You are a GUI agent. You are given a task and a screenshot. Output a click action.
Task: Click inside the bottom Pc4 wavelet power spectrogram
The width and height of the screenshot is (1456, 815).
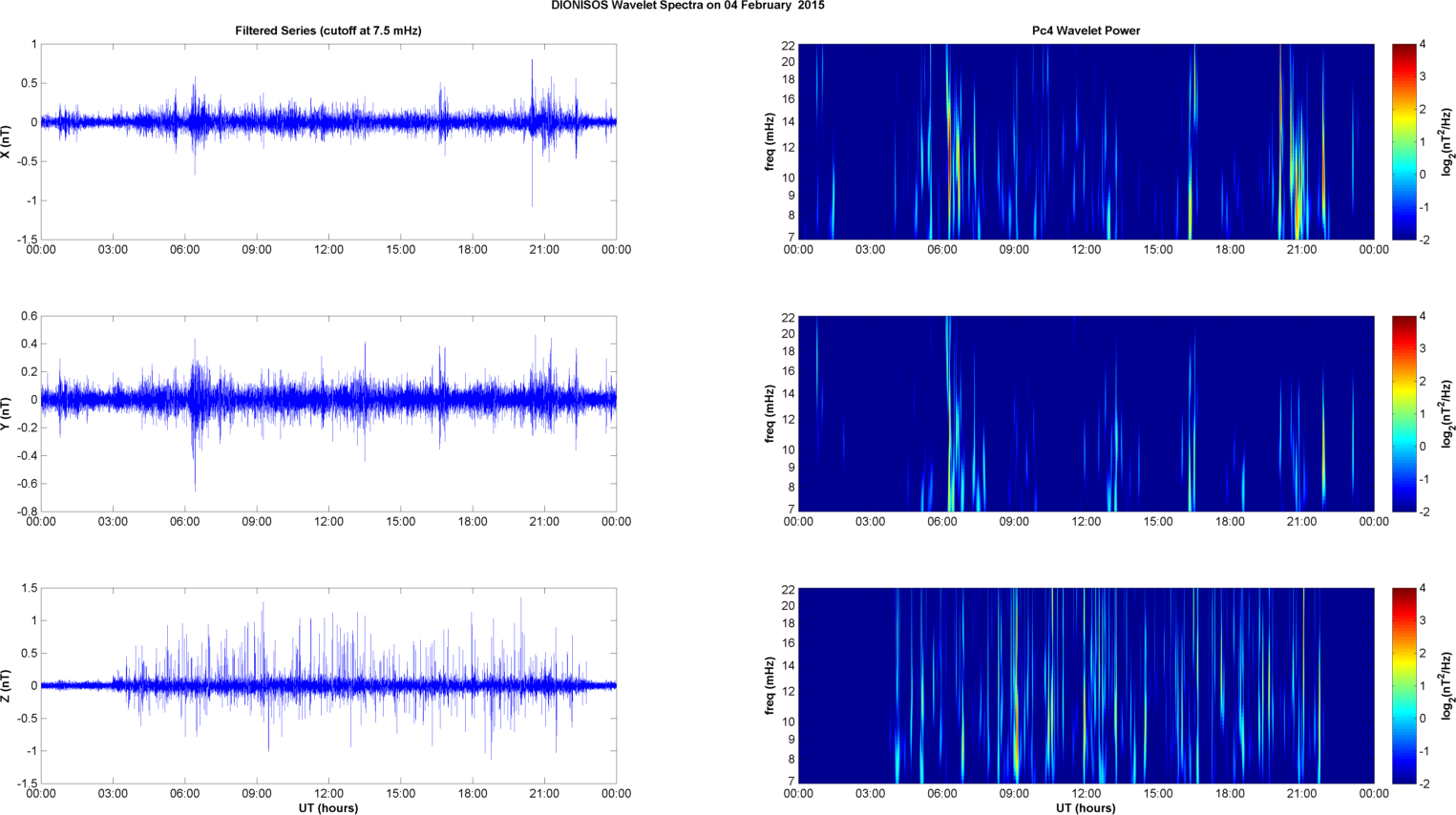point(1086,686)
